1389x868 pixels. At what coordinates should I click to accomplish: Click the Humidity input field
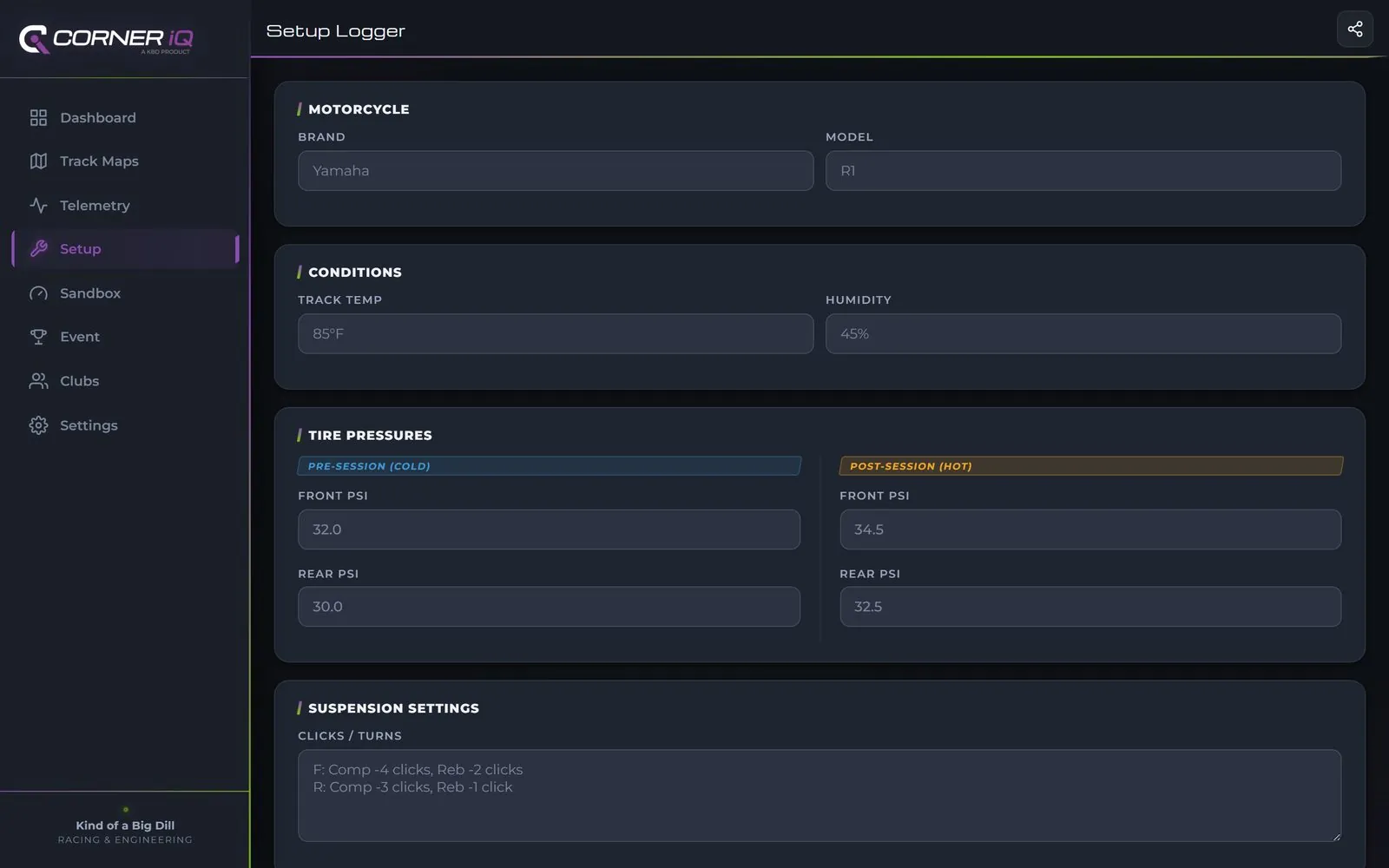(x=1083, y=334)
